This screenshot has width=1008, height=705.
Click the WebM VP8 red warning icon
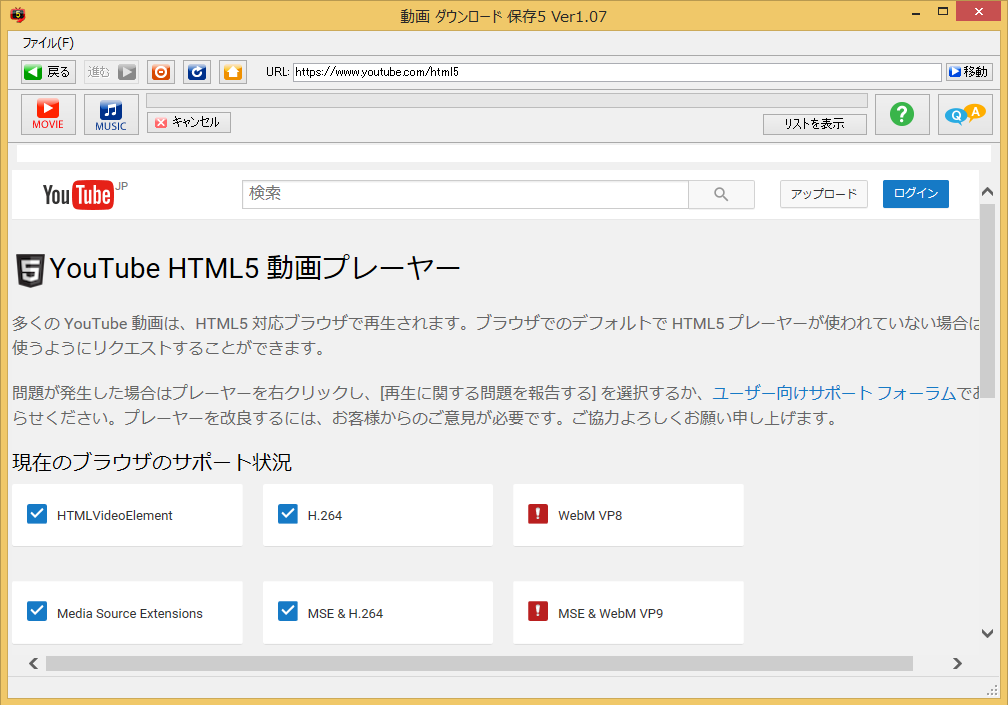point(537,514)
